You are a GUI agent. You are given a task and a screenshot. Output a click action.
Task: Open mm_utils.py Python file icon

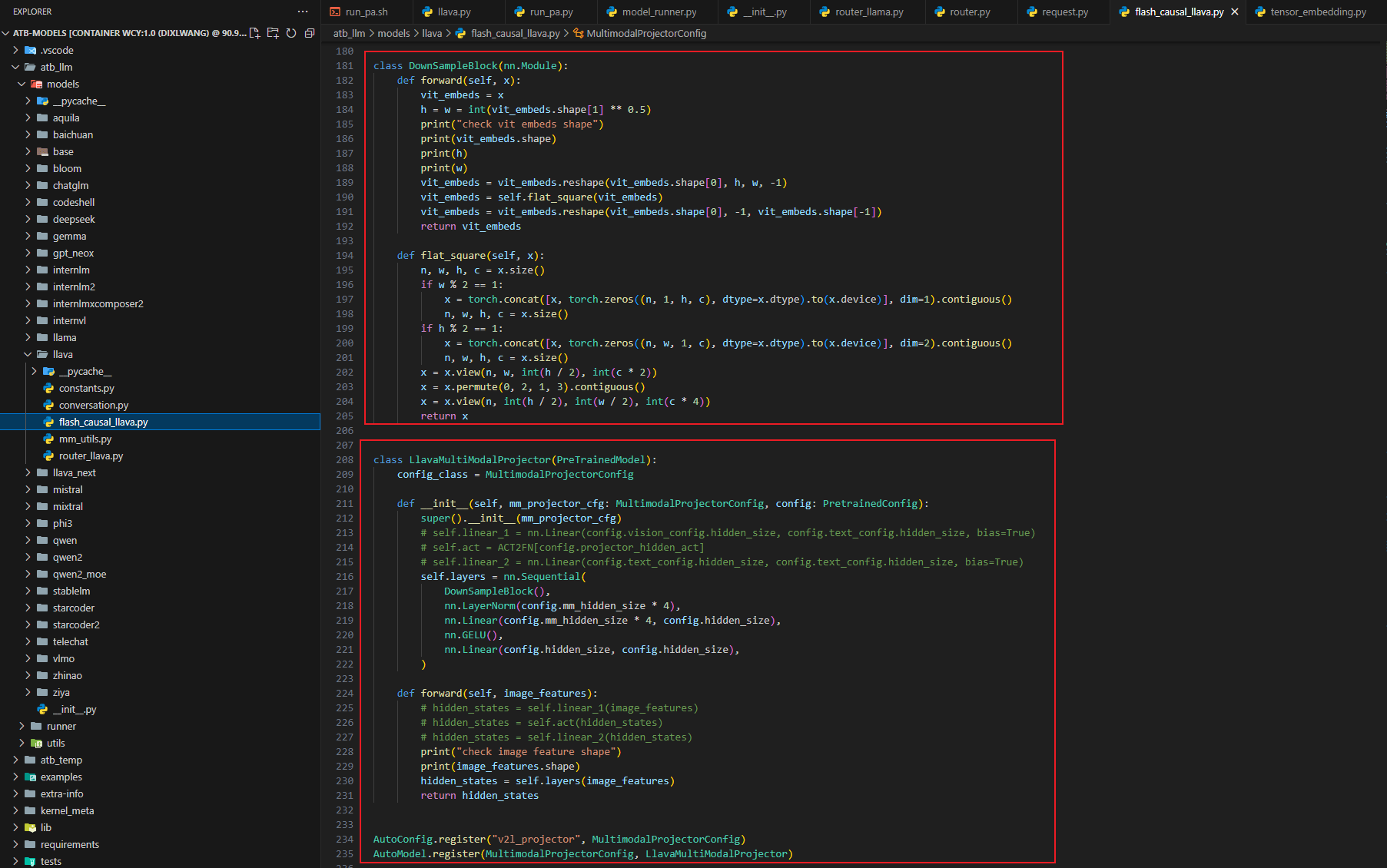(48, 439)
